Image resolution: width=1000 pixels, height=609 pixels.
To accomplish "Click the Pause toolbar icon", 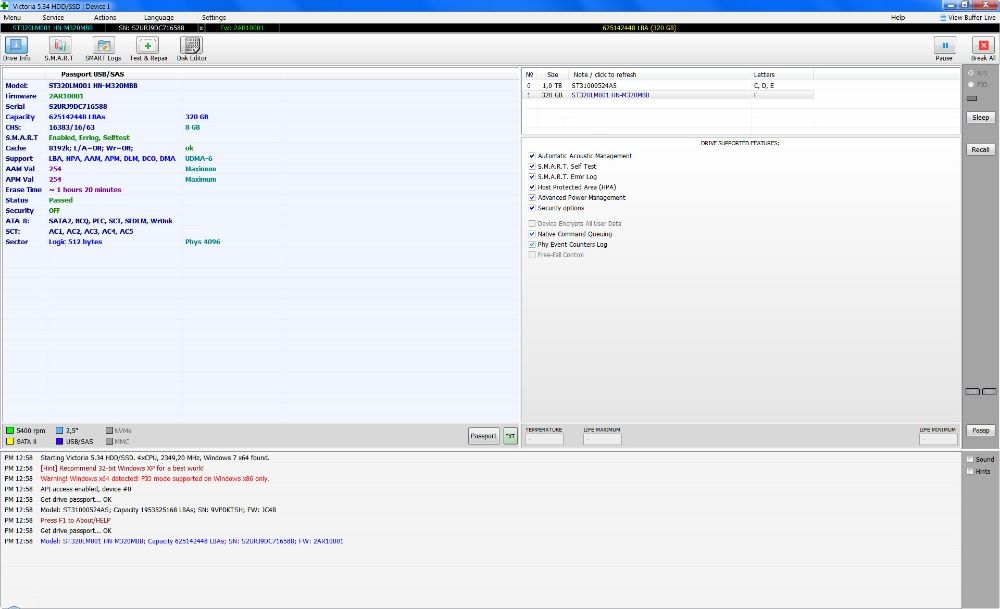I will pyautogui.click(x=945, y=46).
